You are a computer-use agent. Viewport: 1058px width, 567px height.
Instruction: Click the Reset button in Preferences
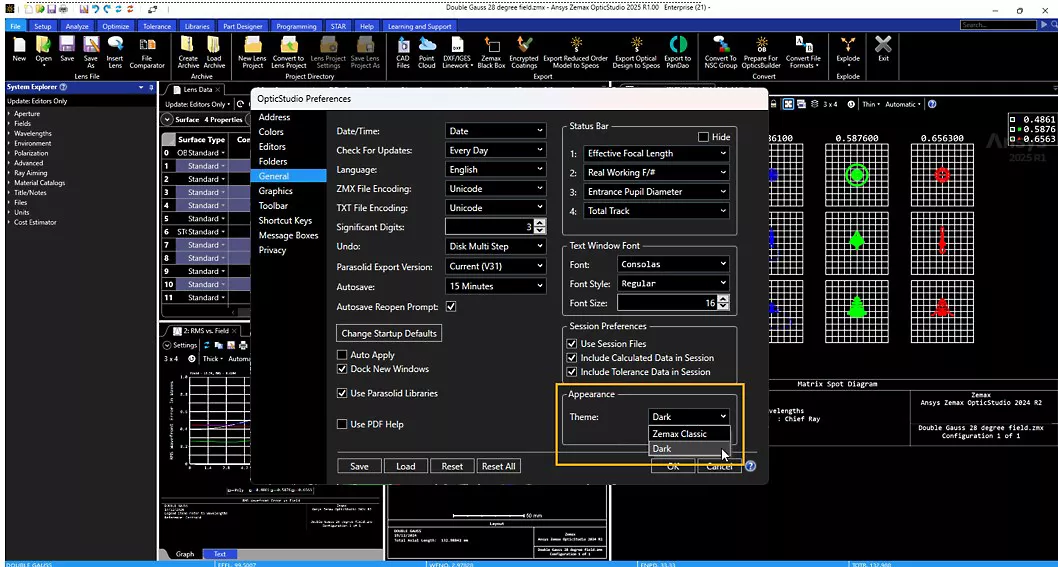coord(452,466)
